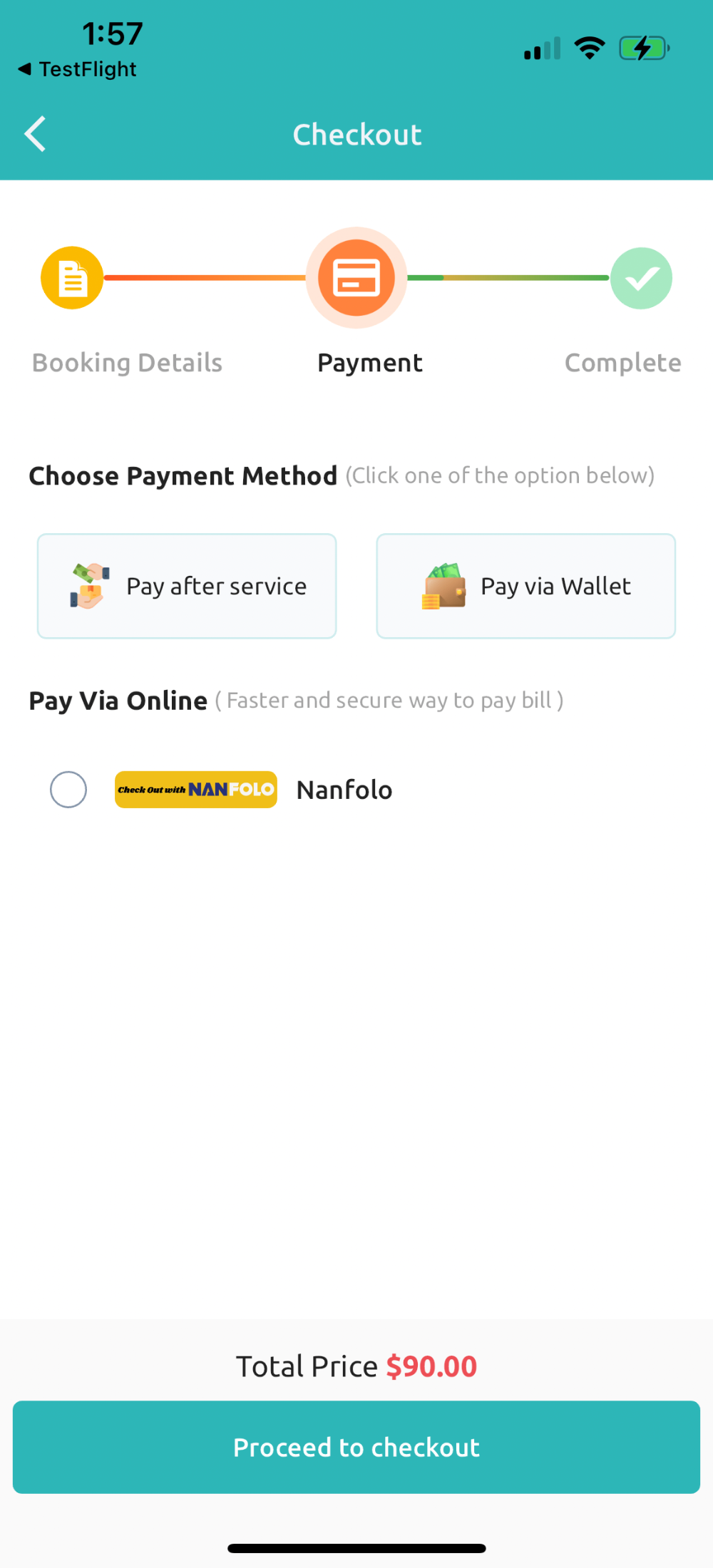Tap the orange Payment card step icon
Viewport: 713px width, 1568px height.
(x=356, y=278)
